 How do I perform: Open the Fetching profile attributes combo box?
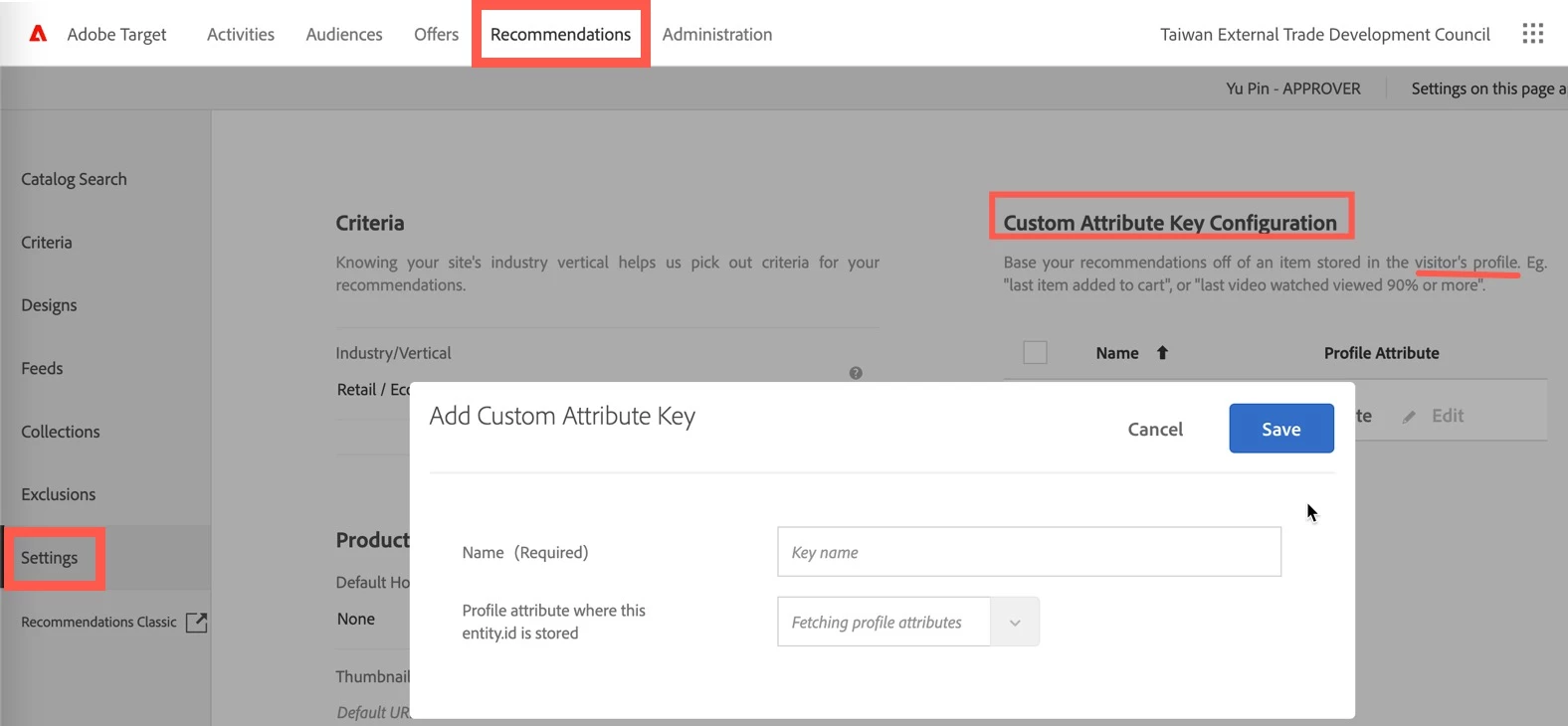click(908, 623)
